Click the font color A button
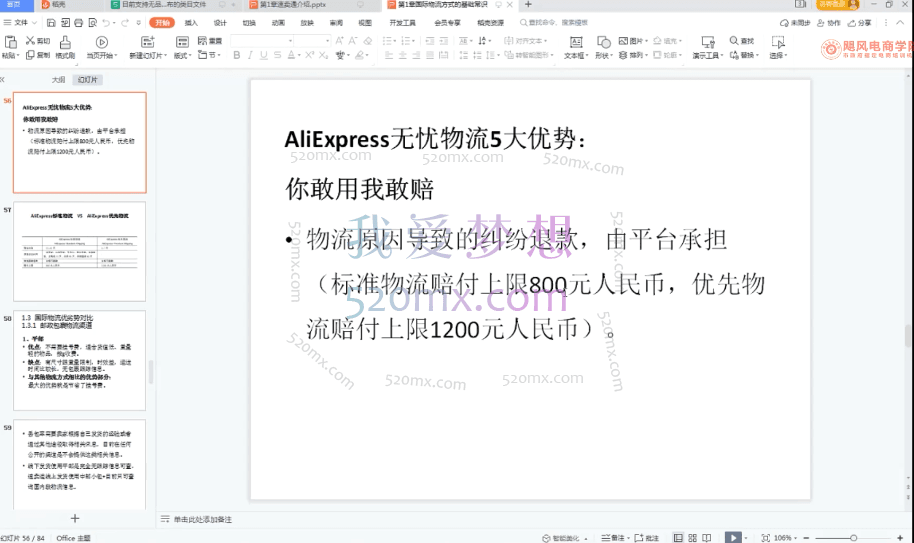This screenshot has height=543, width=914. click(x=291, y=55)
